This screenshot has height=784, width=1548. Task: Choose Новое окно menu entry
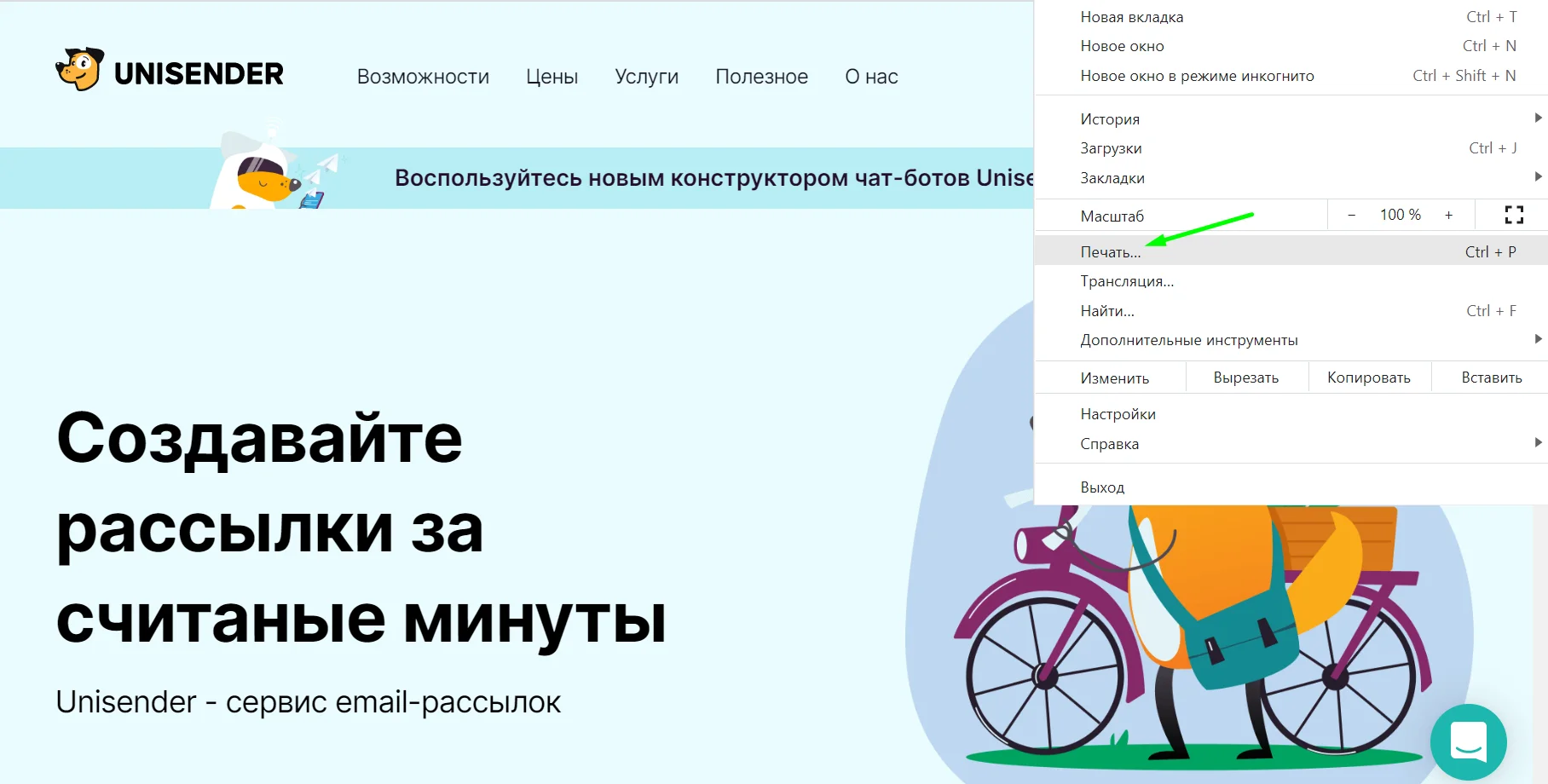point(1291,46)
